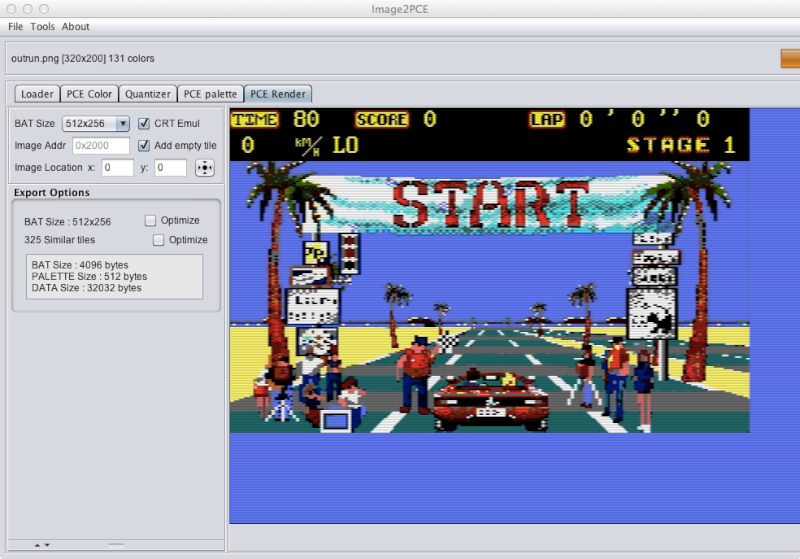Open the BAT Size dropdown
The image size is (800, 559).
pyautogui.click(x=95, y=123)
